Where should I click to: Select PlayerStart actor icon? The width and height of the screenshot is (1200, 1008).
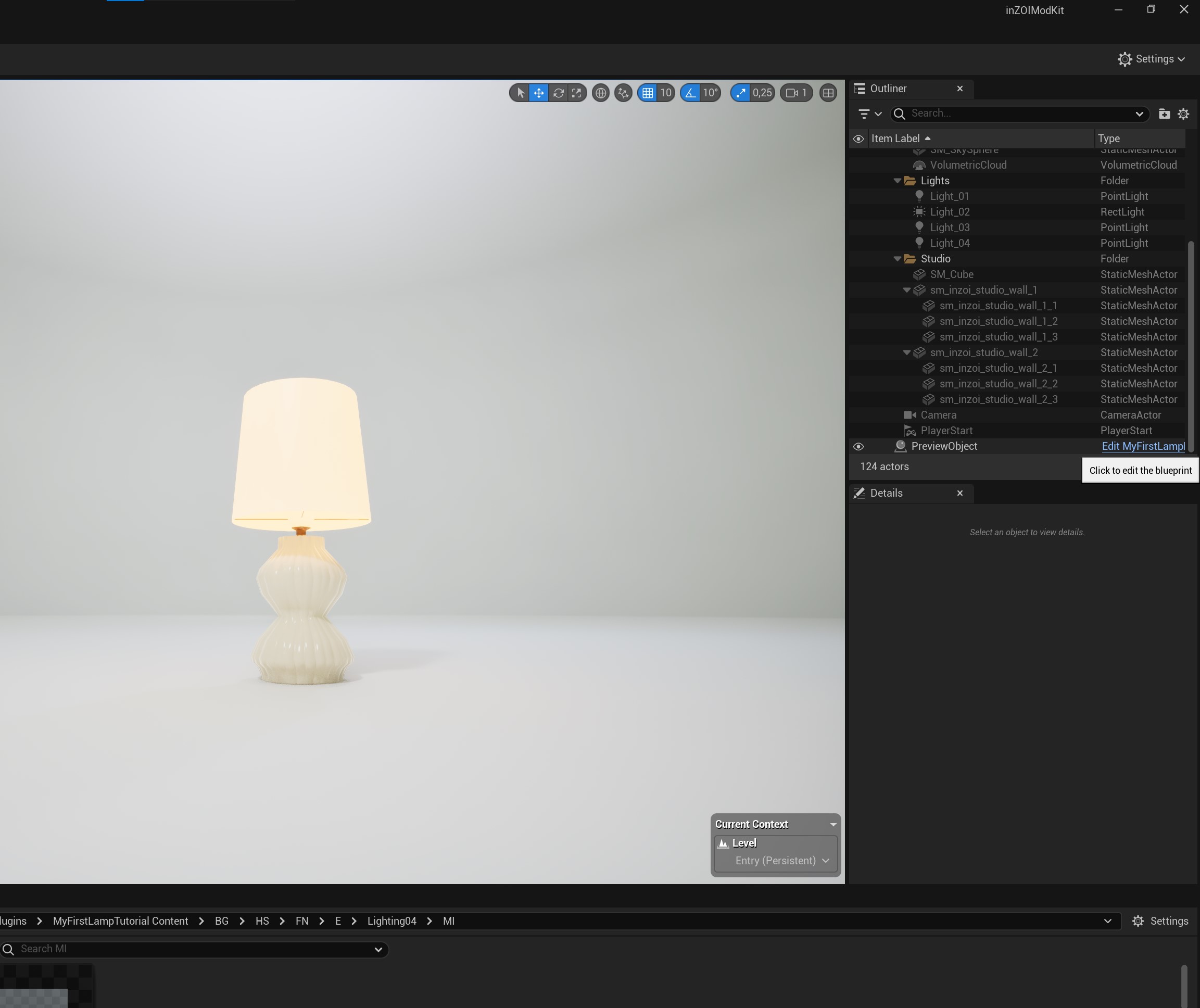[910, 430]
